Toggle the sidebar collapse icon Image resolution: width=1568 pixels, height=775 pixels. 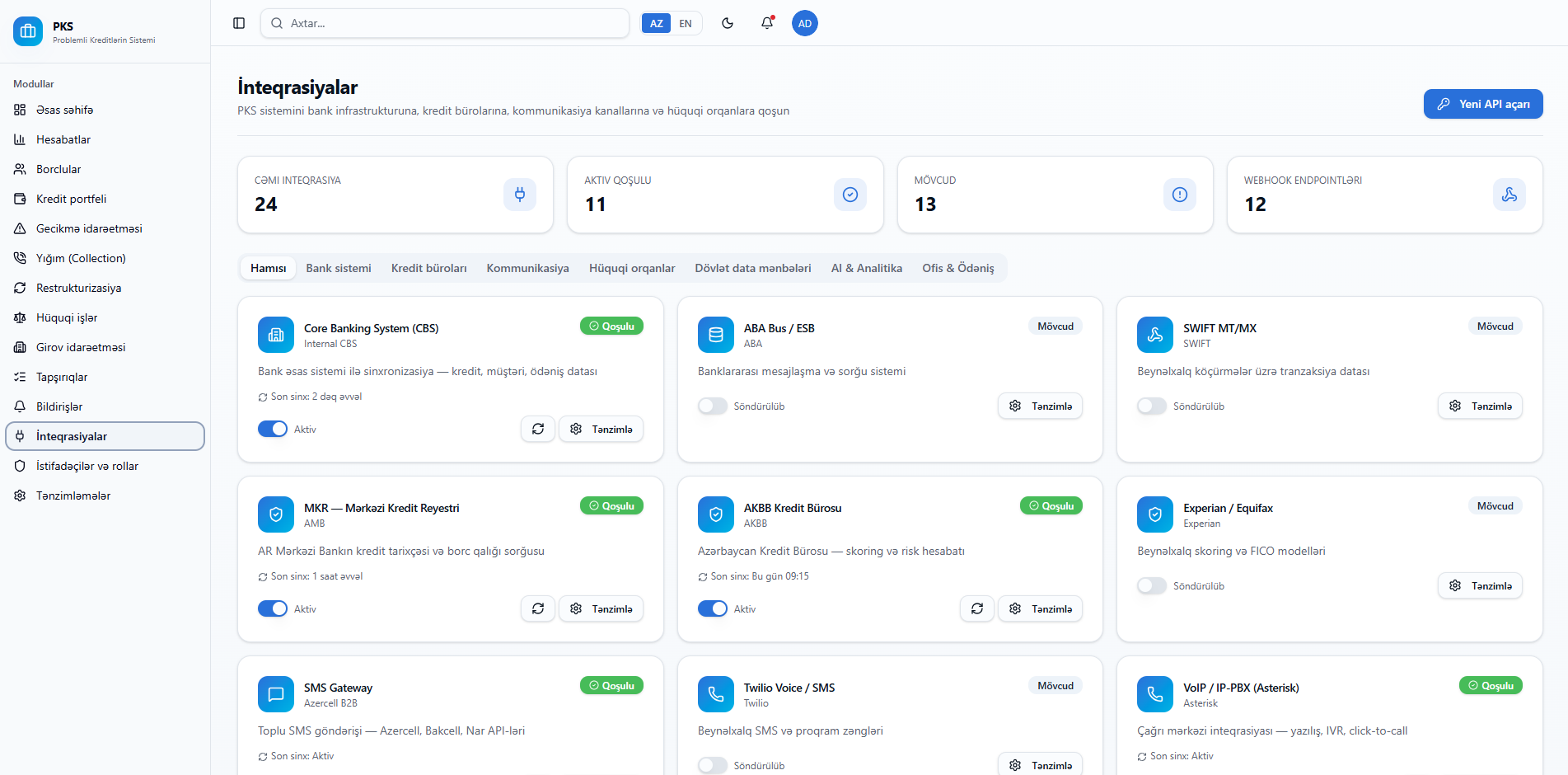click(x=239, y=23)
